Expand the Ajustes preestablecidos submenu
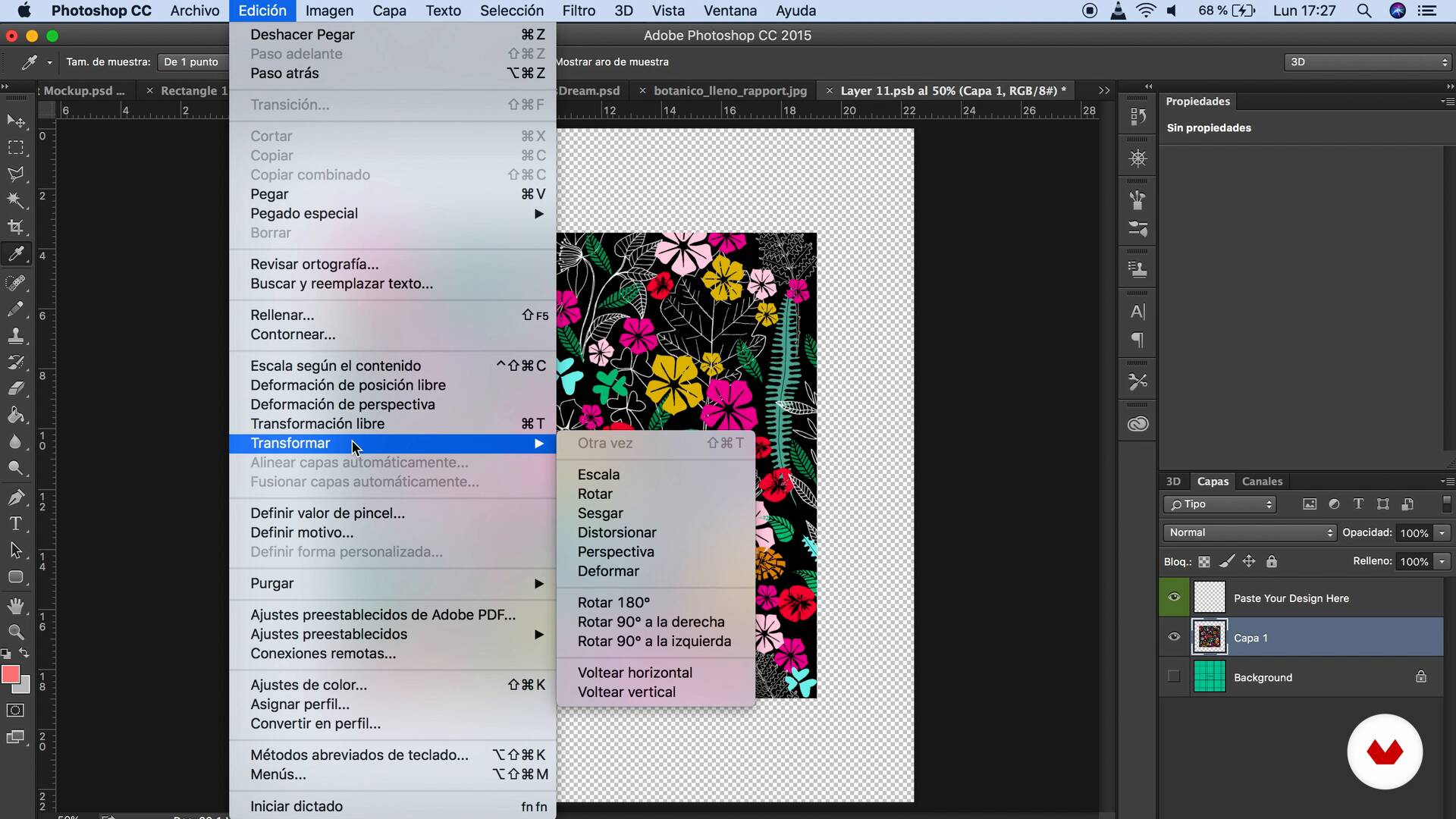 coord(393,635)
